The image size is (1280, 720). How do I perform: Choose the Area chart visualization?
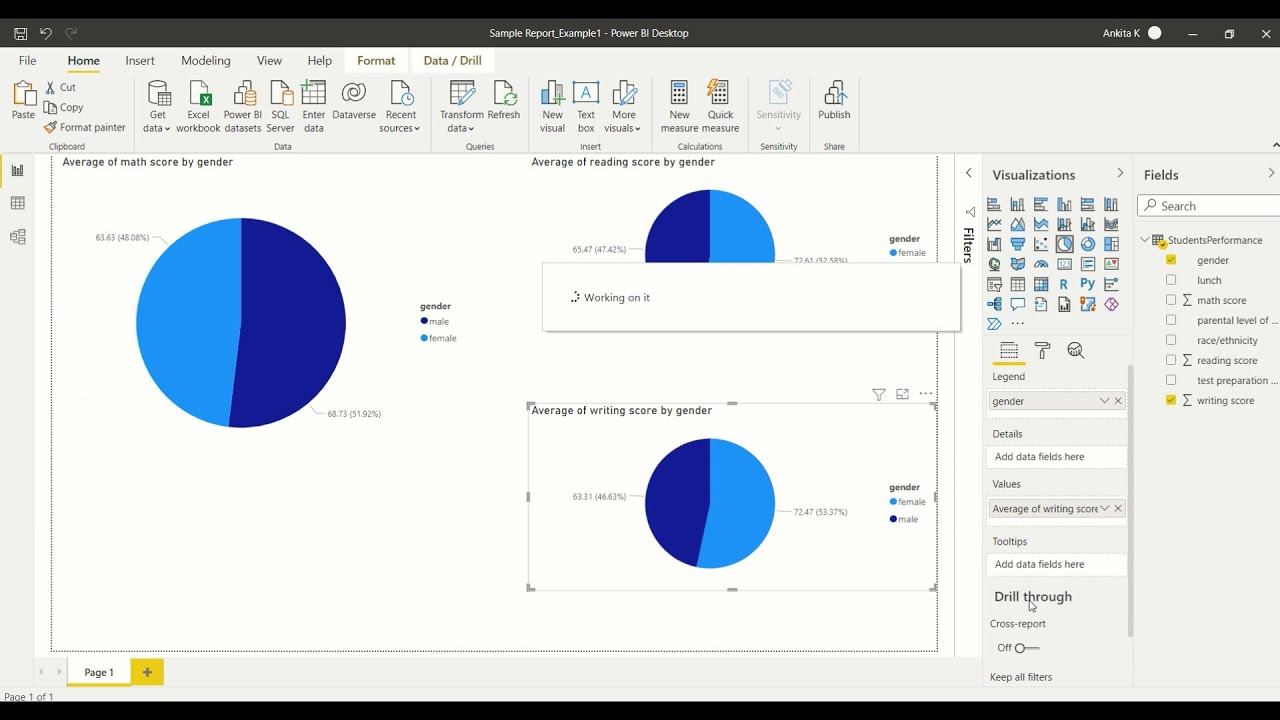pyautogui.click(x=1017, y=224)
